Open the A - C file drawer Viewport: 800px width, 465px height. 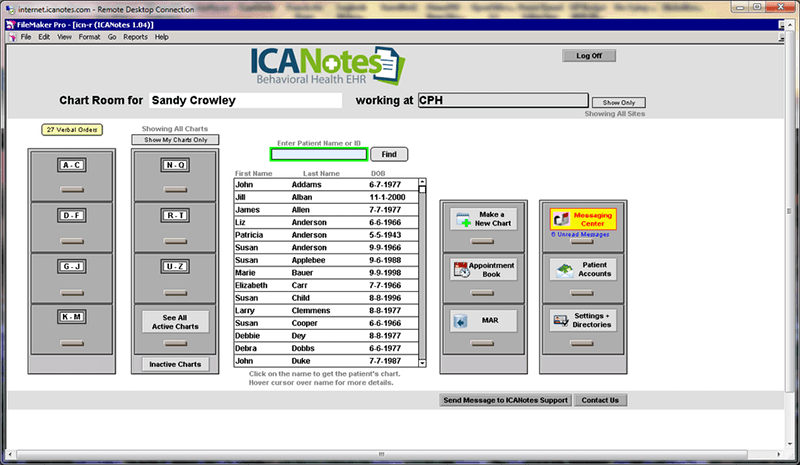pyautogui.click(x=71, y=165)
